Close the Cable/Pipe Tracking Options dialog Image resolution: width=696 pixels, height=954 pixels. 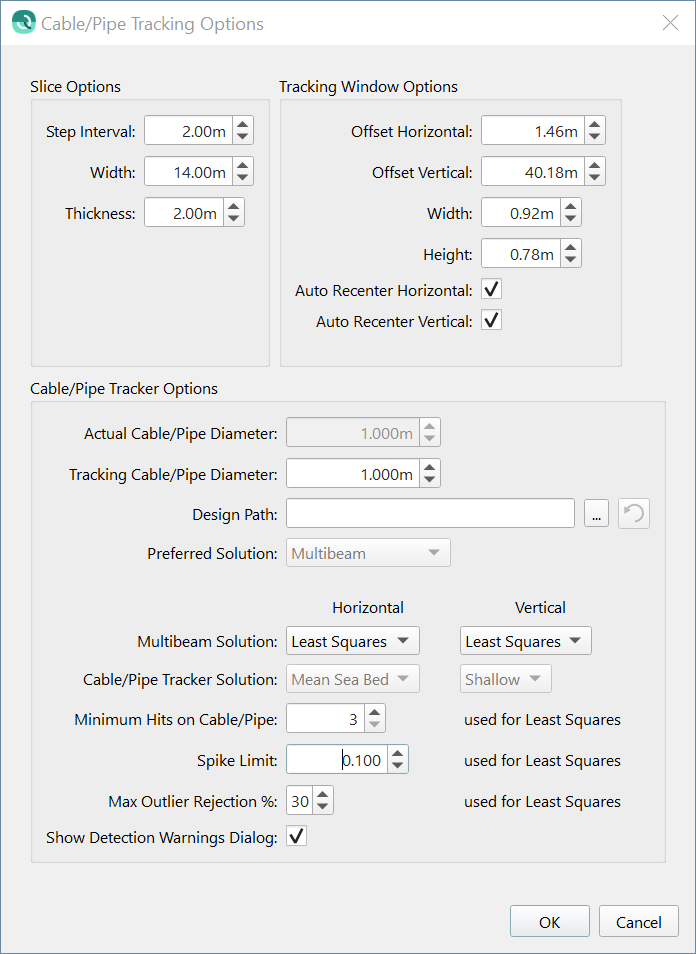pyautogui.click(x=670, y=23)
